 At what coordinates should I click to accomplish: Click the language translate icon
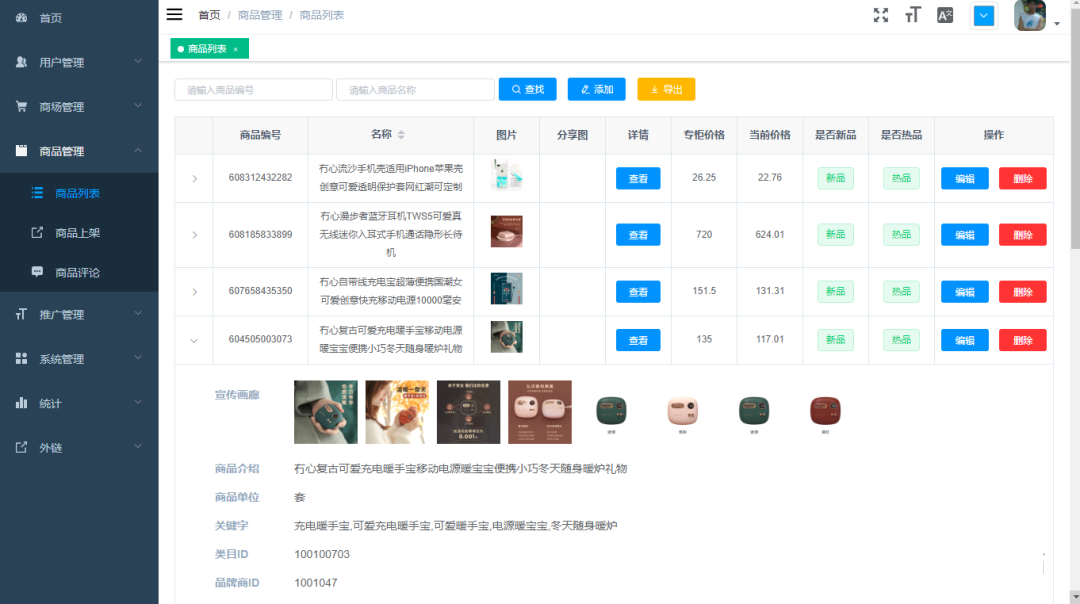[944, 15]
